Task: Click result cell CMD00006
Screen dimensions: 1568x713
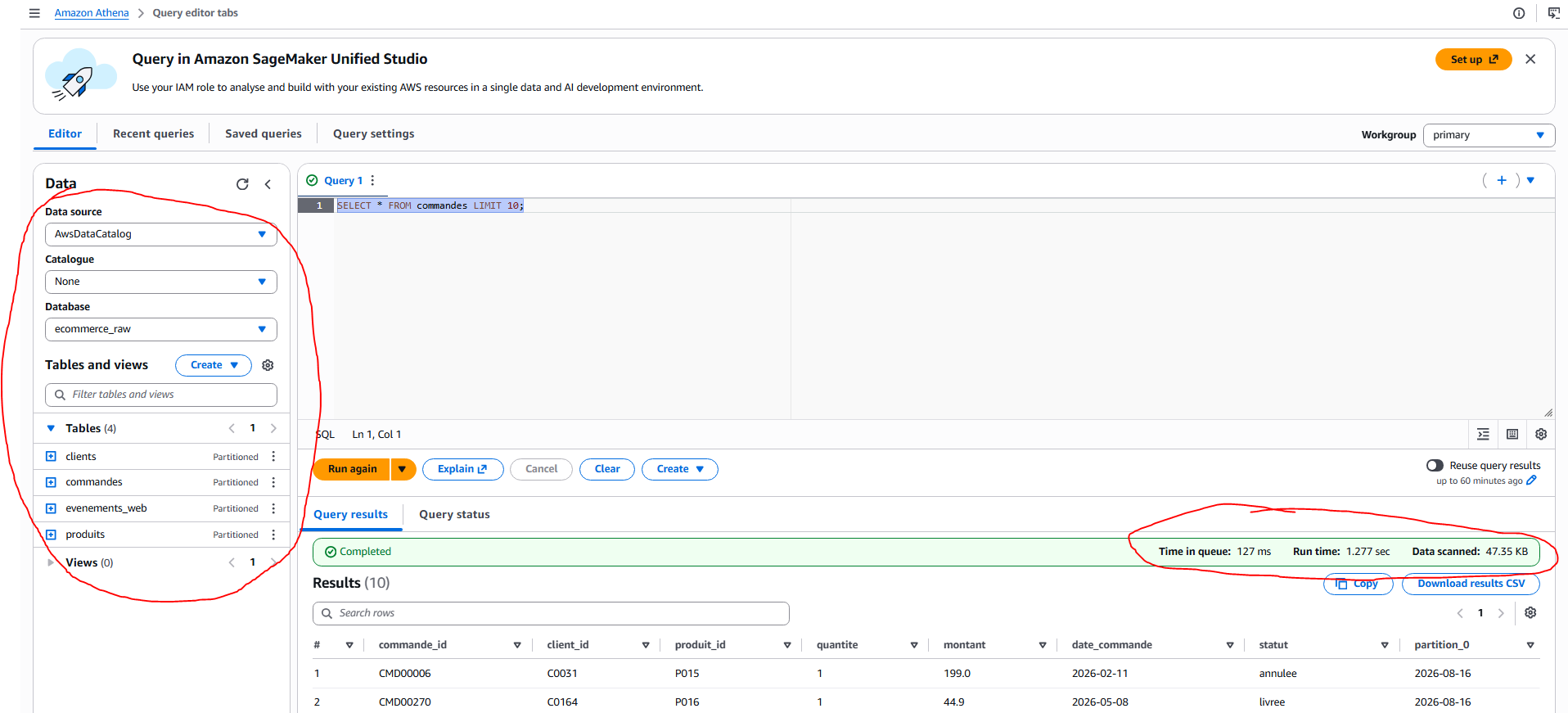Action: pyautogui.click(x=404, y=674)
